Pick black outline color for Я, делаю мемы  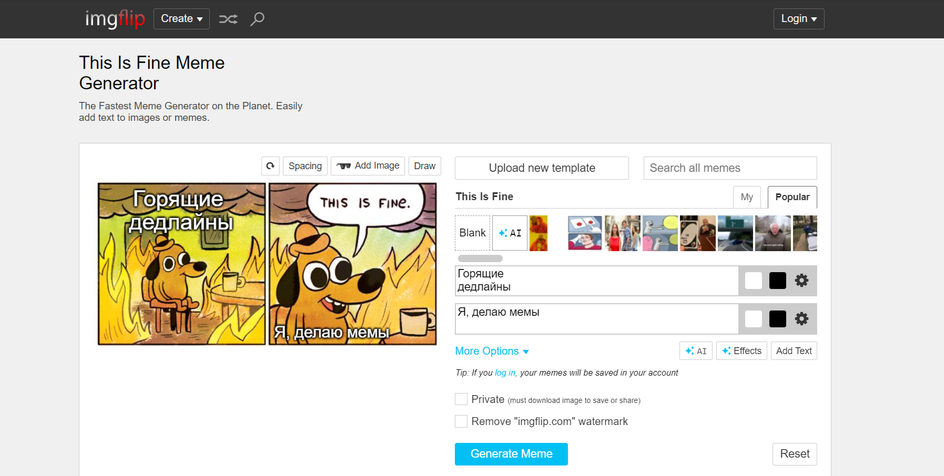pyautogui.click(x=777, y=319)
